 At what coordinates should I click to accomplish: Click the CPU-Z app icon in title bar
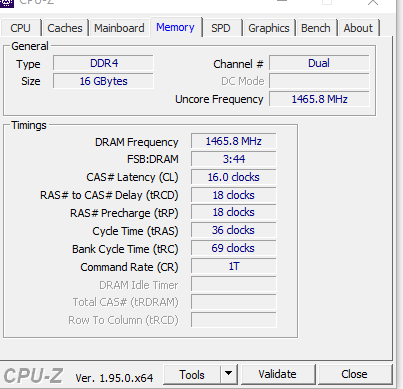pyautogui.click(x=7, y=3)
